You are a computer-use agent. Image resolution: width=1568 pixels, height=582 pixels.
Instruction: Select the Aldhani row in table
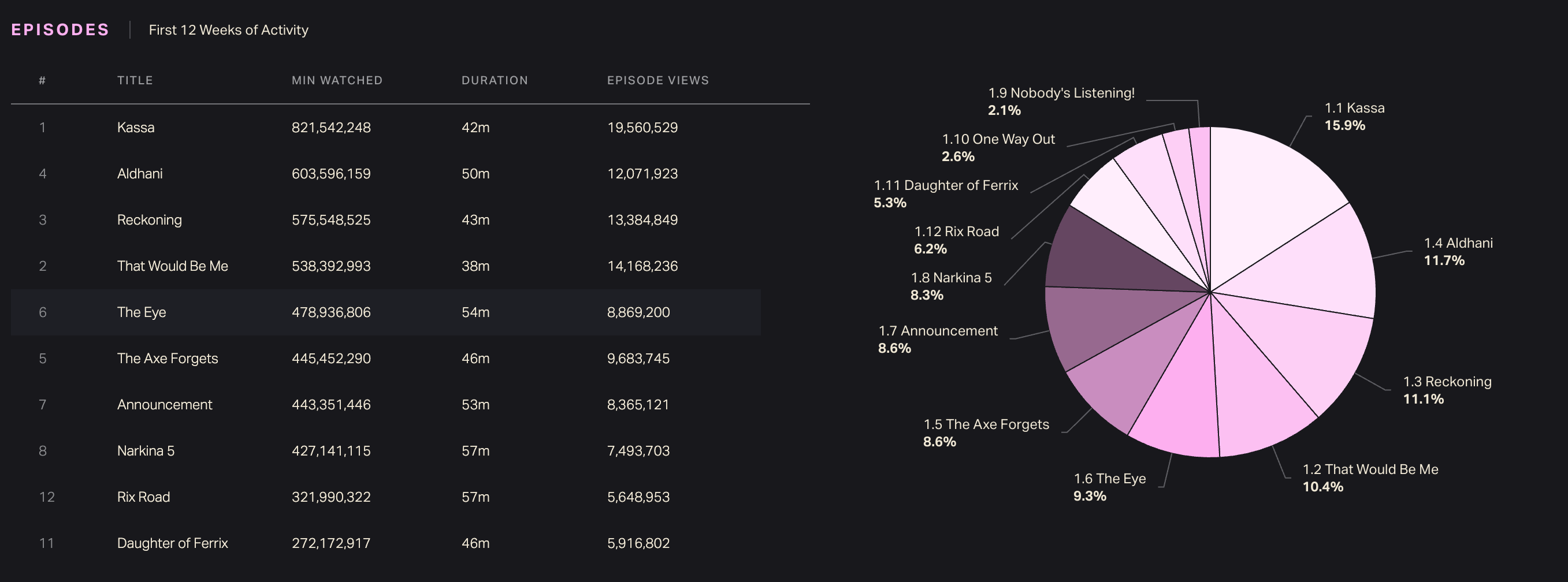pyautogui.click(x=385, y=174)
